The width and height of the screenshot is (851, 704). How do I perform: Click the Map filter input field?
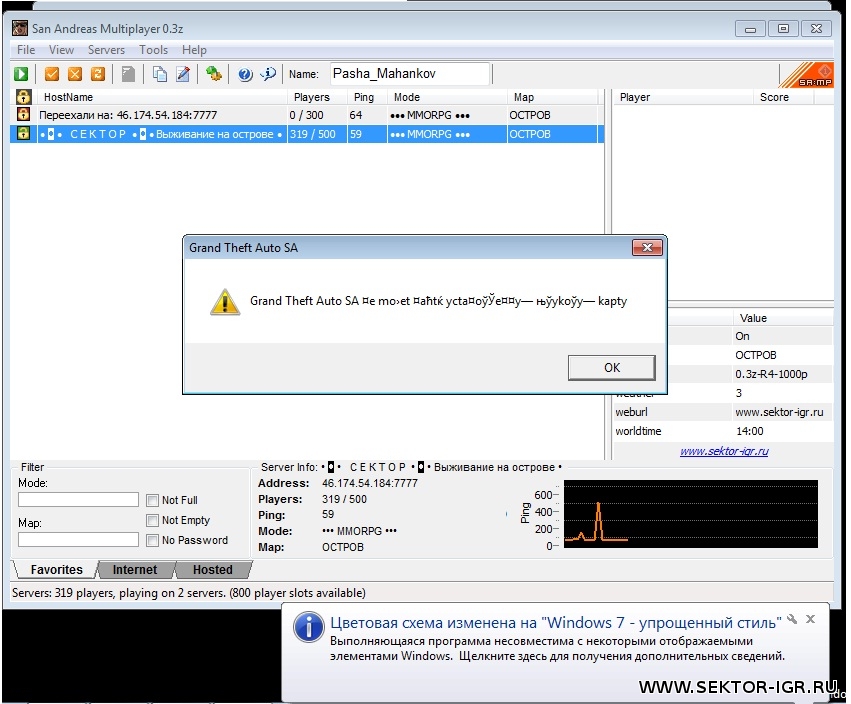click(78, 540)
